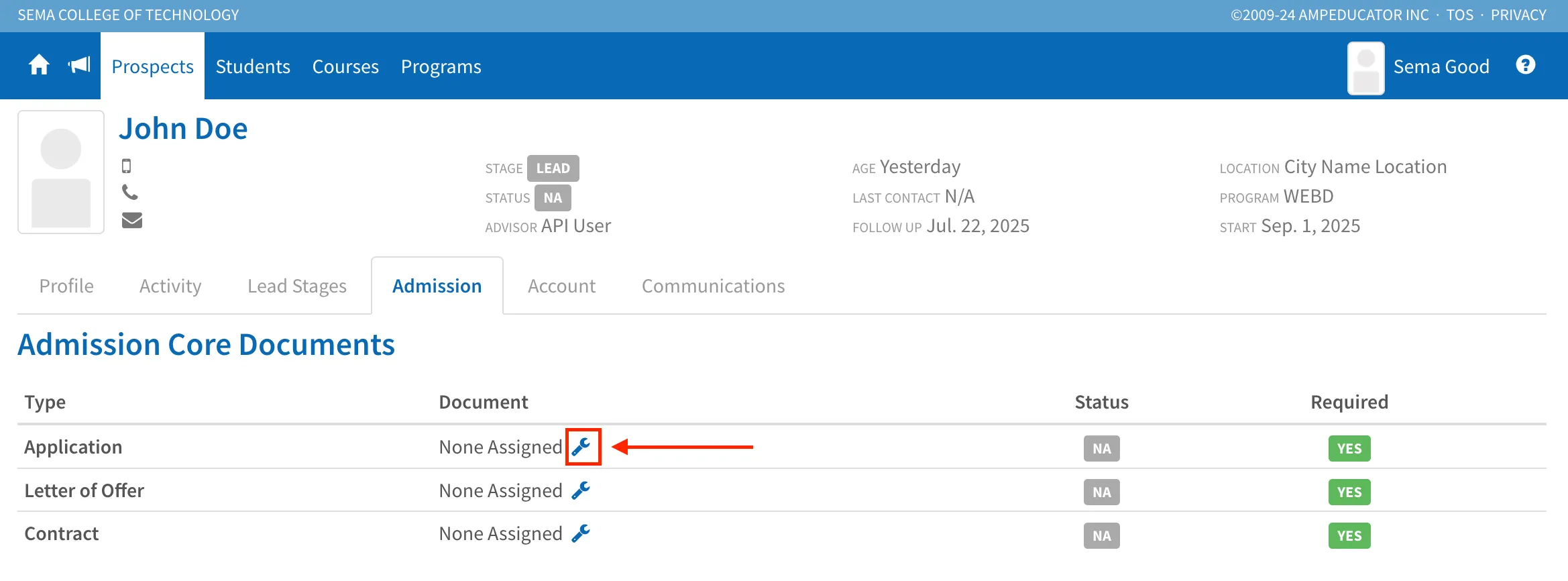The image size is (1568, 581).
Task: Click the NA status in Letter of Offer row
Action: (1102, 492)
